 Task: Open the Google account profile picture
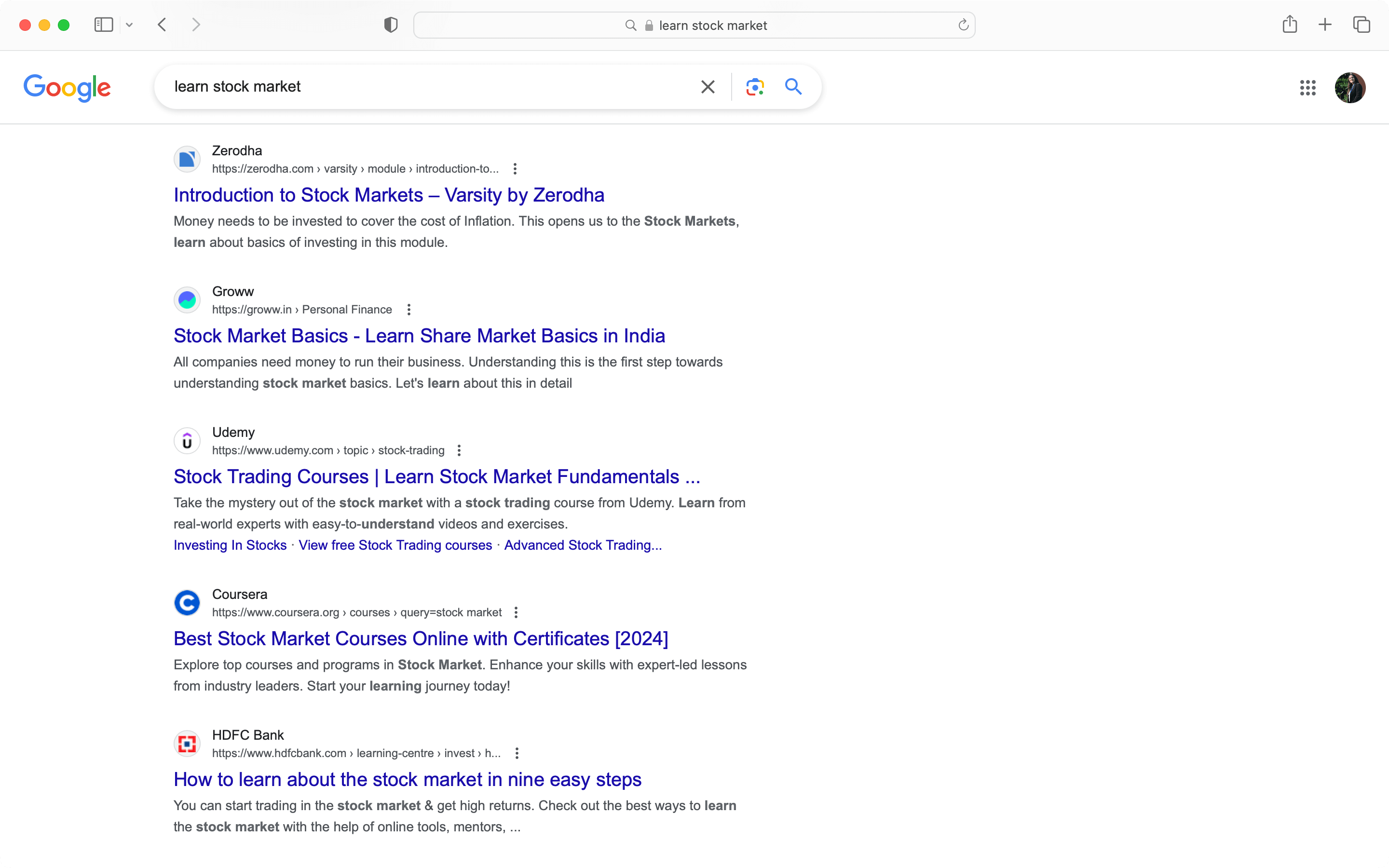tap(1350, 87)
